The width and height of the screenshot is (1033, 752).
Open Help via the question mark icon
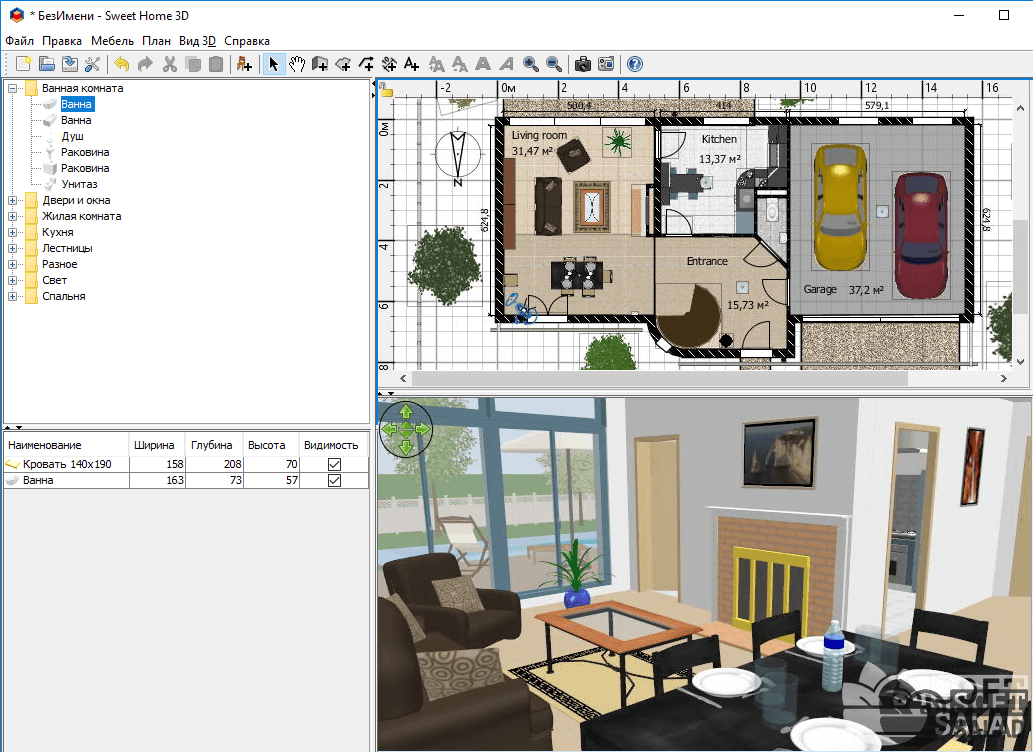point(635,65)
